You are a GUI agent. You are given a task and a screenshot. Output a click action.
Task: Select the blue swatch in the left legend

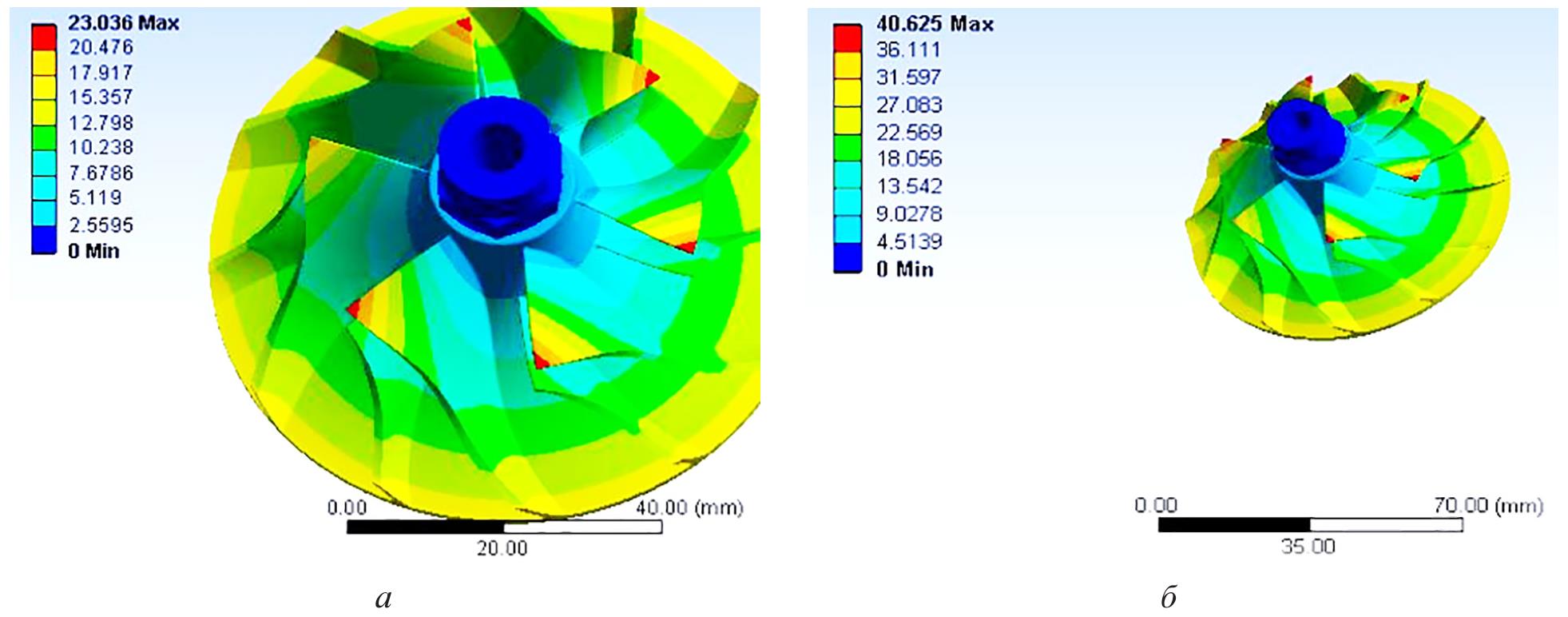click(43, 240)
